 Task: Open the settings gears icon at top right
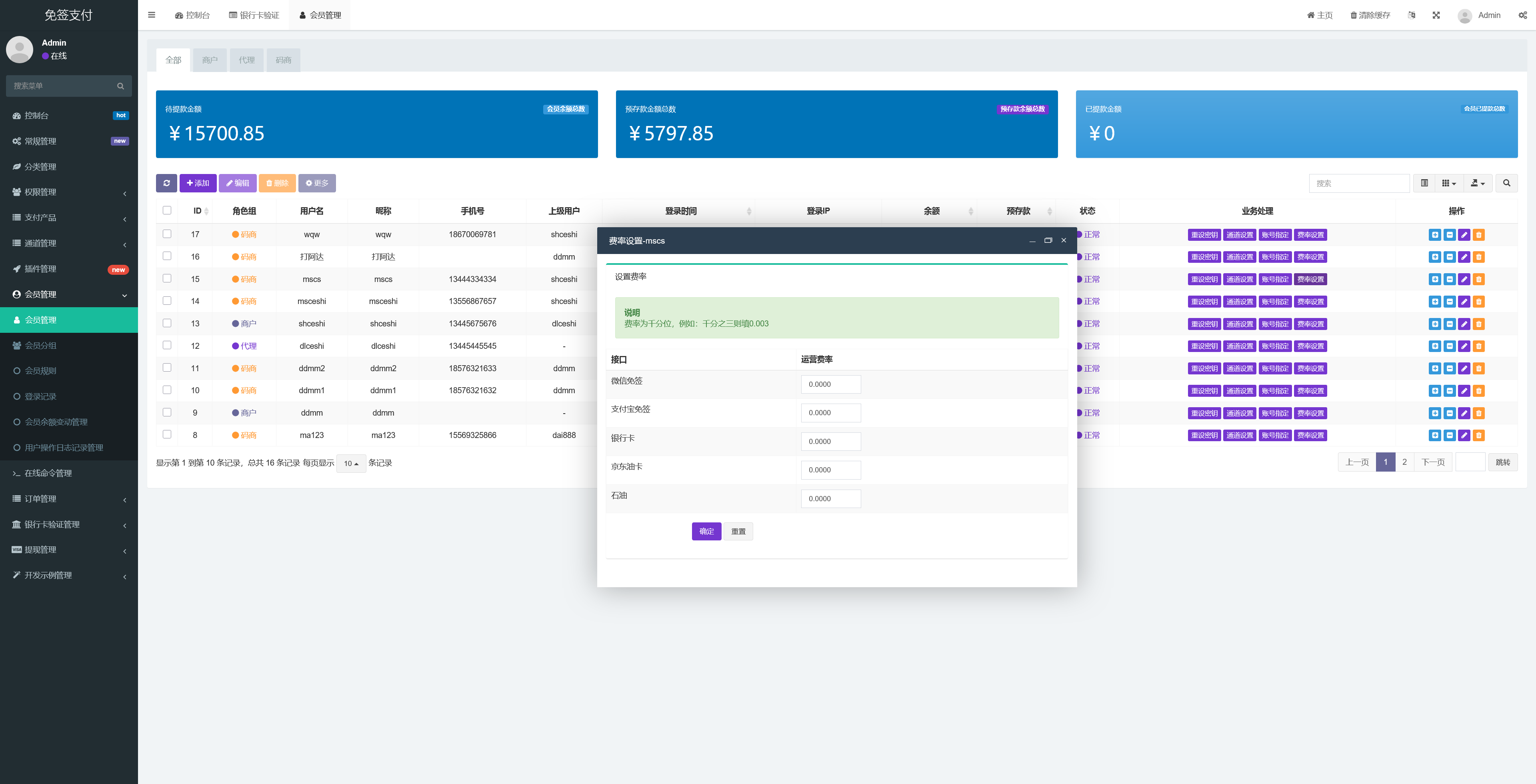coord(1522,15)
